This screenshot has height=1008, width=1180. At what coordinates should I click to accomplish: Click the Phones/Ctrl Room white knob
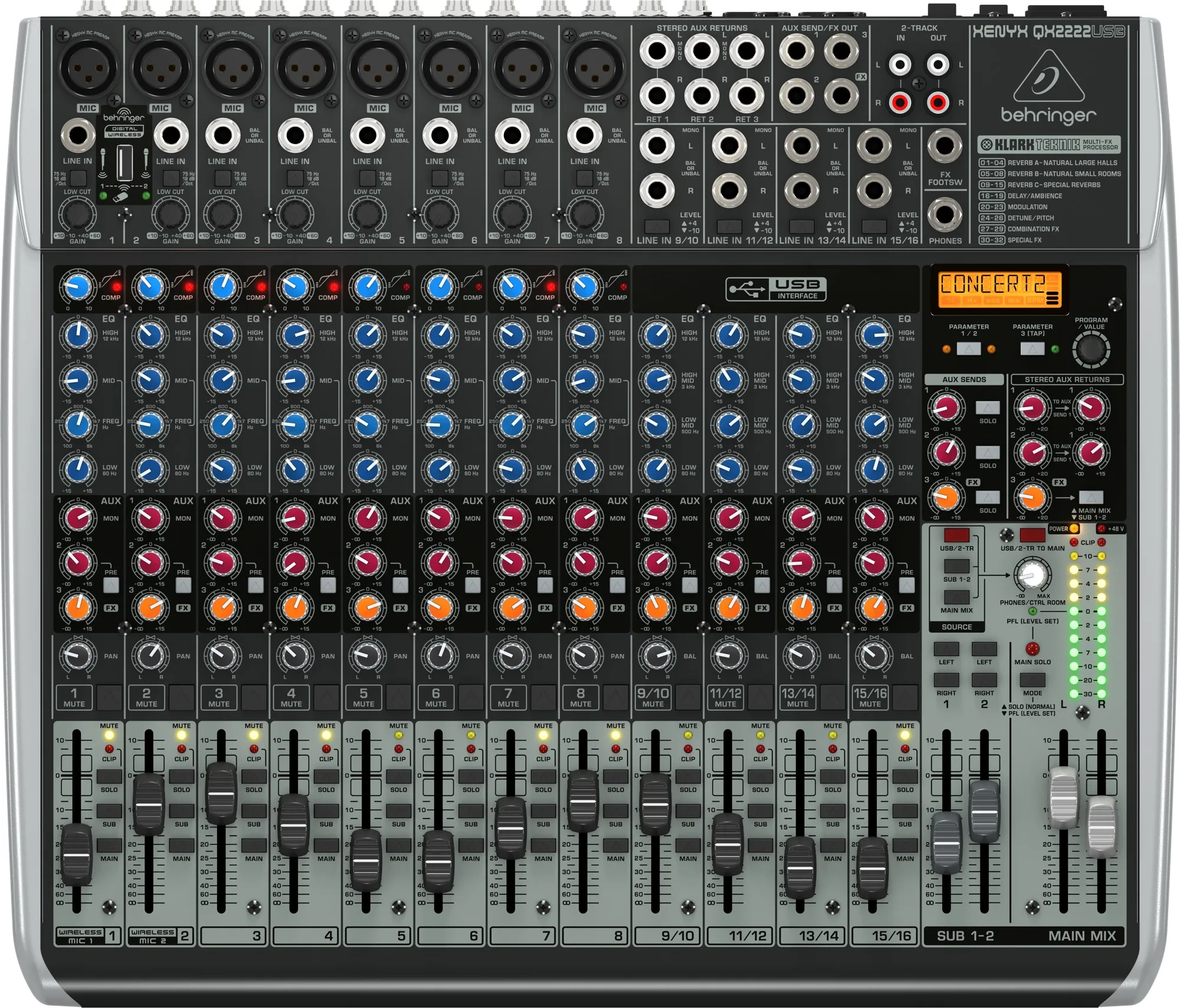(1032, 574)
